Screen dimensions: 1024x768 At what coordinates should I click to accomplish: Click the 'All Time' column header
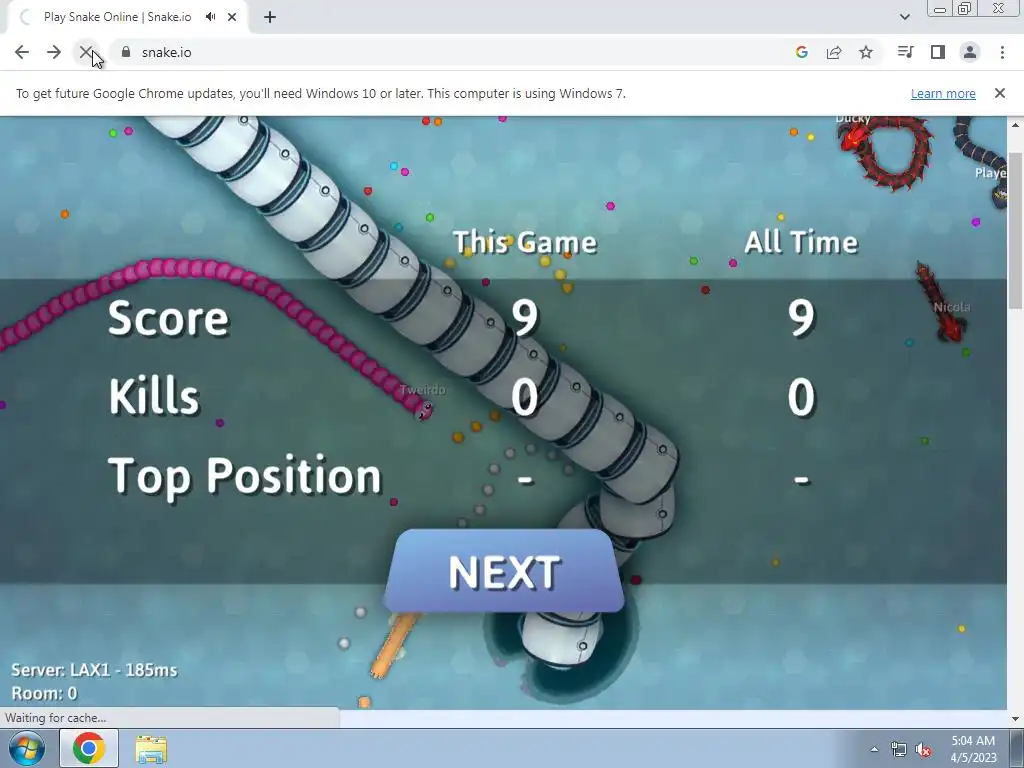point(801,242)
